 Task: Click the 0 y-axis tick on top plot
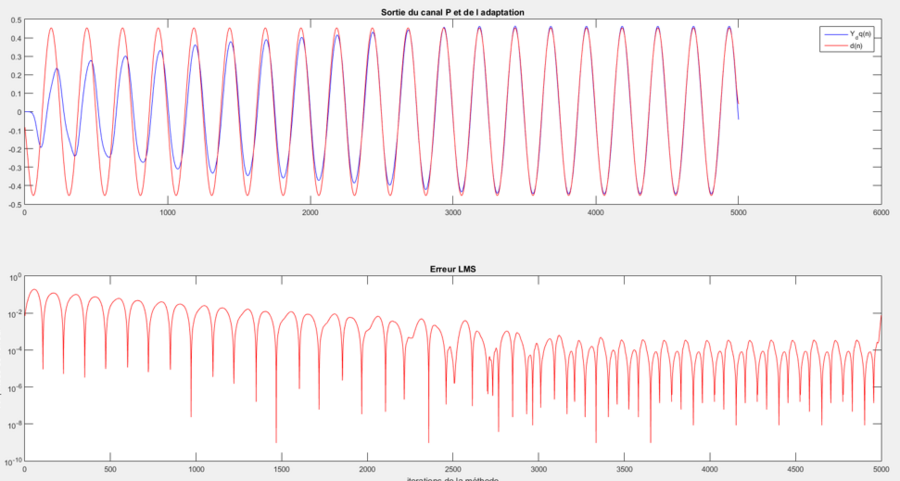[17, 112]
